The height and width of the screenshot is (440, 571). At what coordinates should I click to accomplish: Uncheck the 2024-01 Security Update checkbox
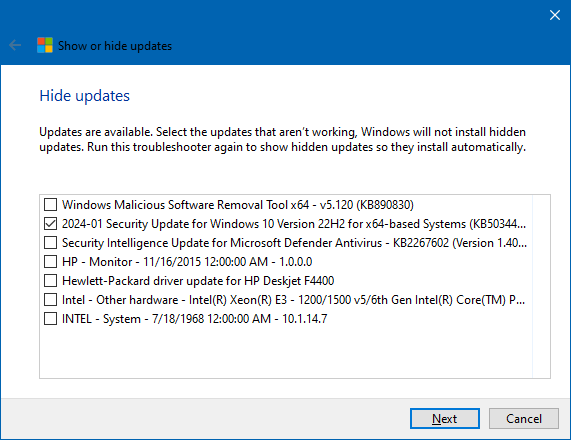pyautogui.click(x=50, y=224)
